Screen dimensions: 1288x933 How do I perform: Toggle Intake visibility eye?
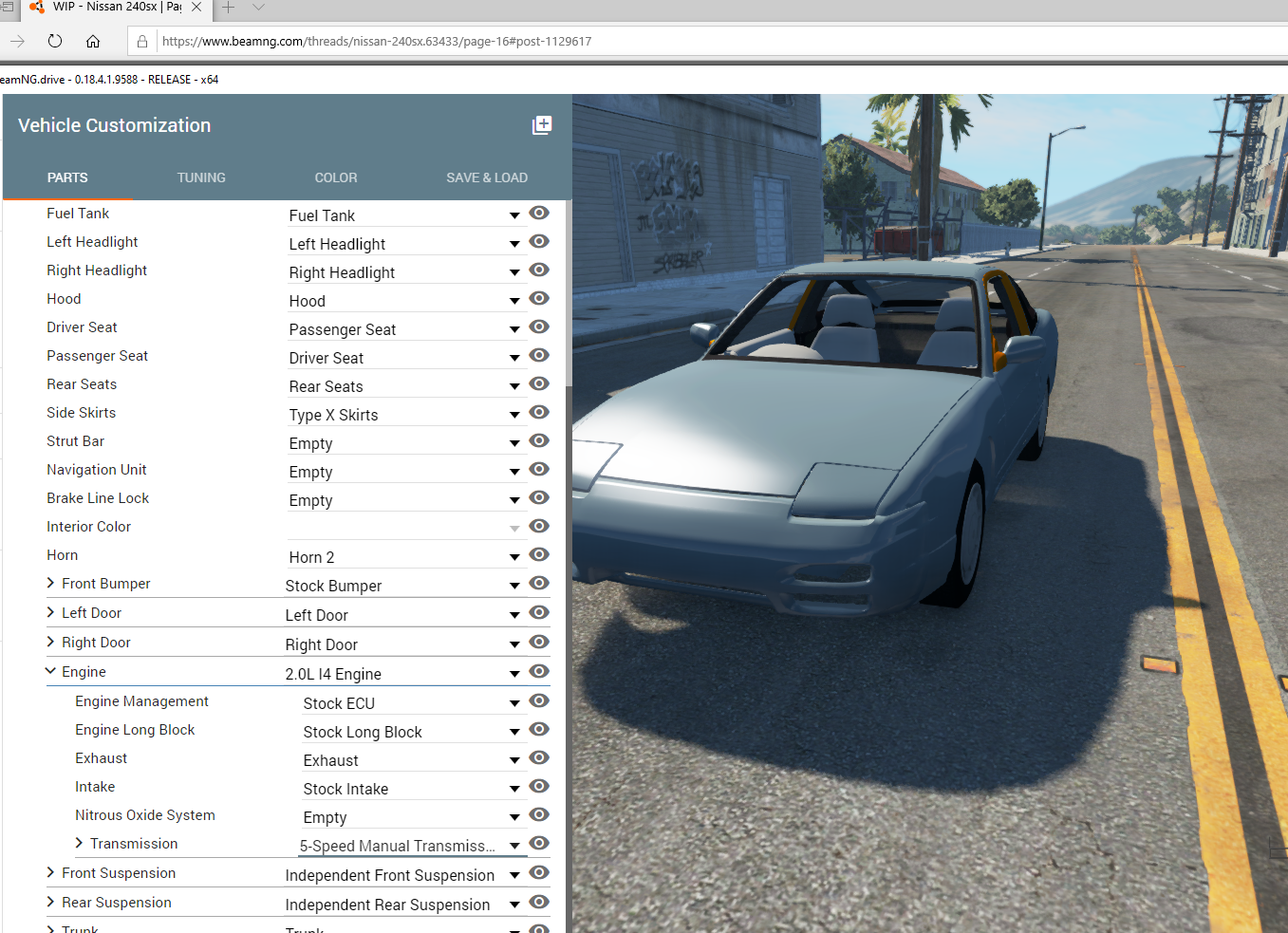[539, 787]
